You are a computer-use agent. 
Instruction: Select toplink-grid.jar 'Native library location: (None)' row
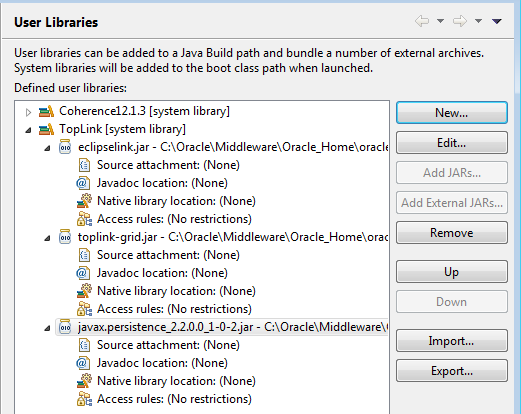click(x=176, y=291)
